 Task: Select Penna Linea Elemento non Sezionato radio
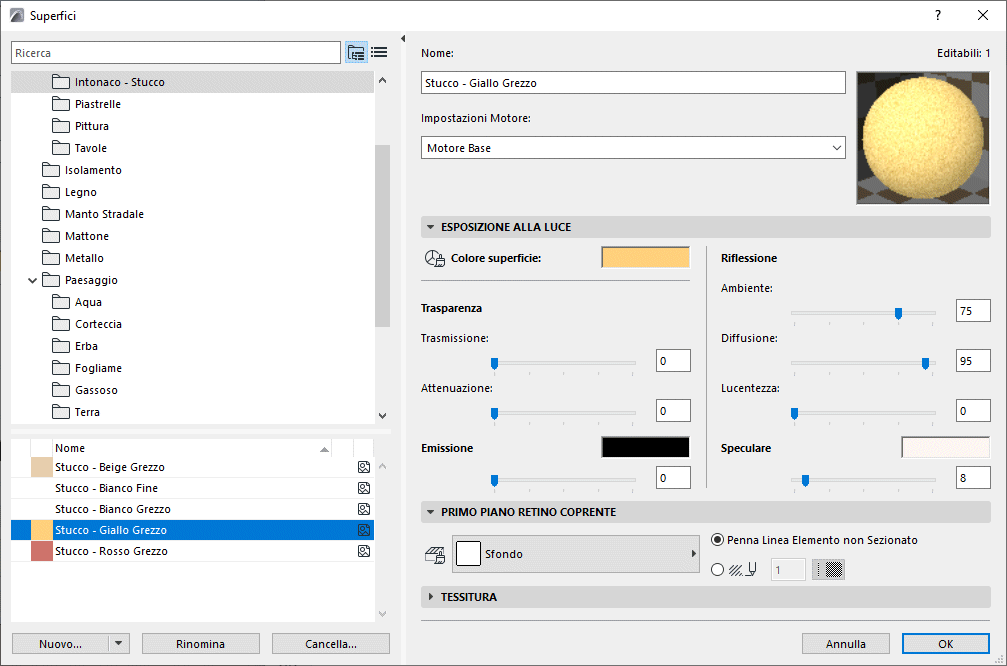(717, 540)
